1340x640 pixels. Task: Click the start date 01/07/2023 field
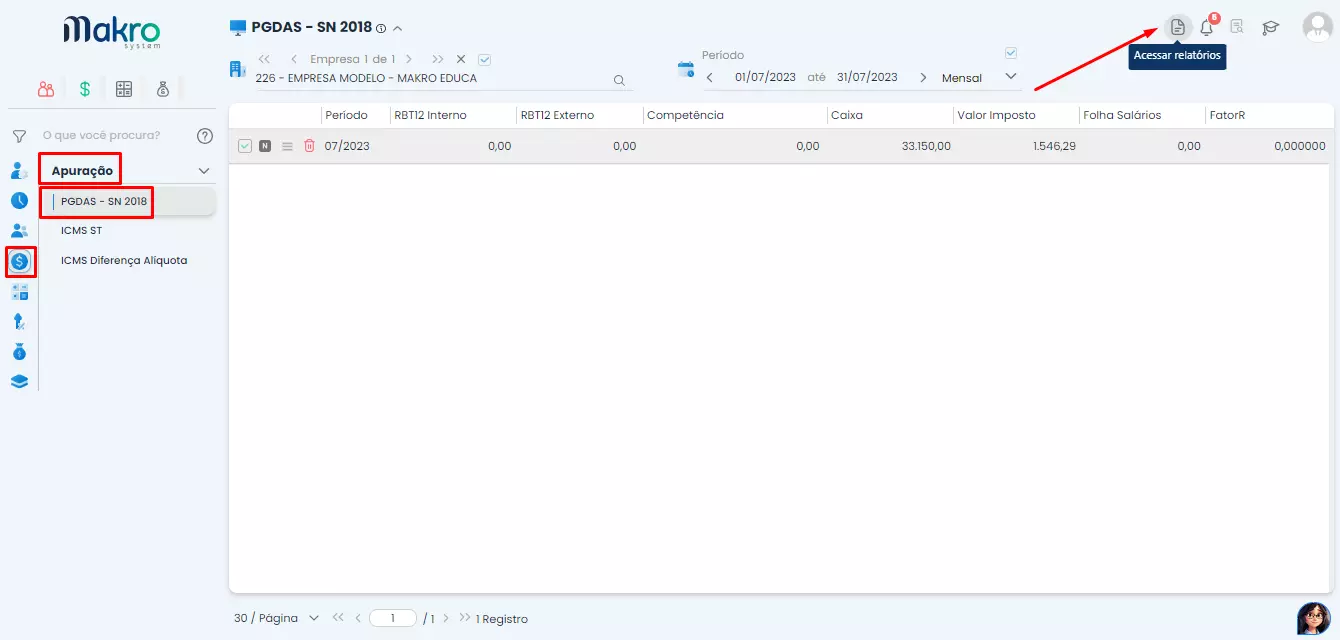765,77
